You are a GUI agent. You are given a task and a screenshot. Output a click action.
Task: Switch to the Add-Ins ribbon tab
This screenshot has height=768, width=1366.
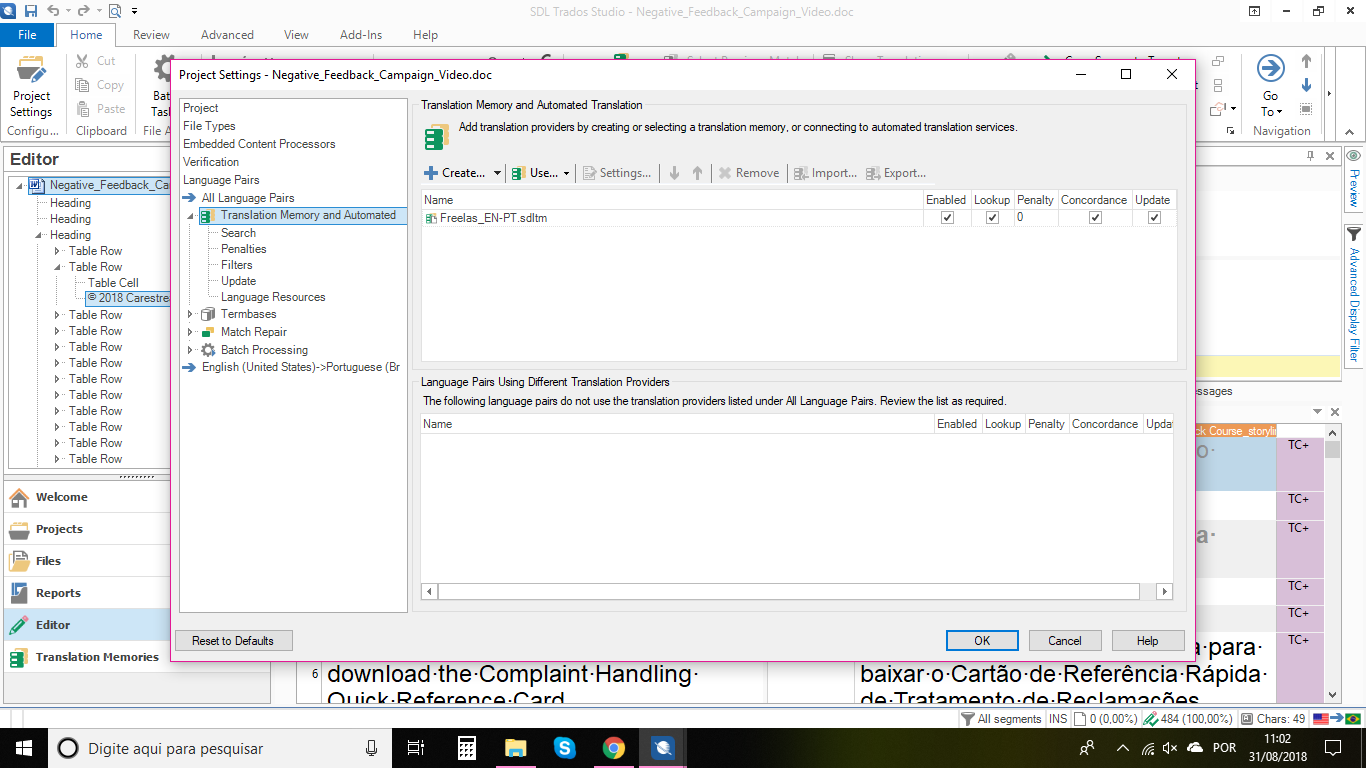[361, 34]
